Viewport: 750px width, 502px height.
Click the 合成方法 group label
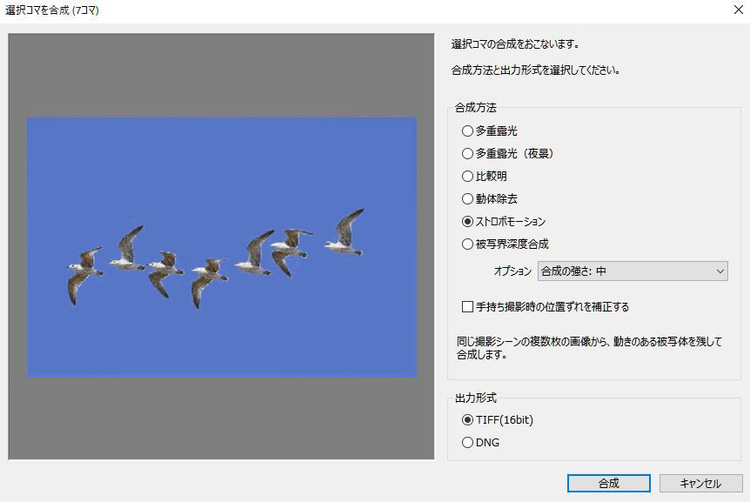click(x=477, y=107)
